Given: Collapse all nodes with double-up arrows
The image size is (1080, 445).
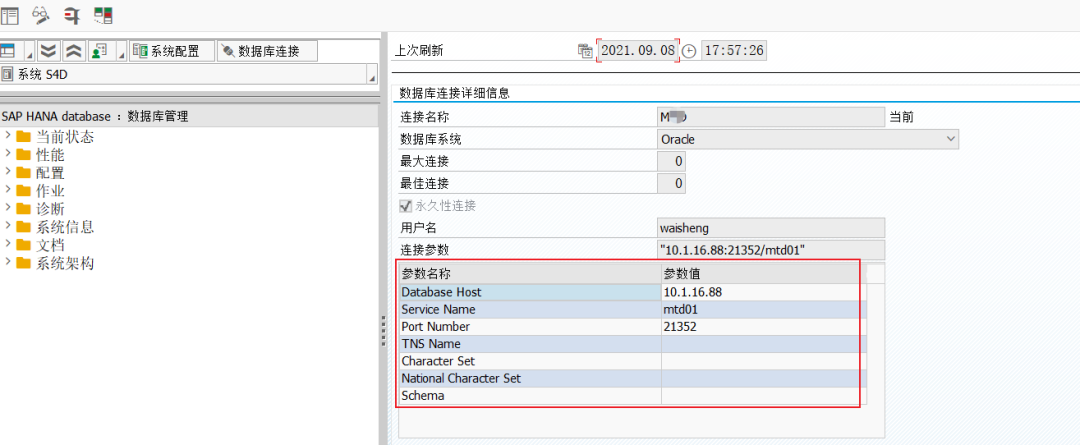Looking at the screenshot, I should click(73, 51).
